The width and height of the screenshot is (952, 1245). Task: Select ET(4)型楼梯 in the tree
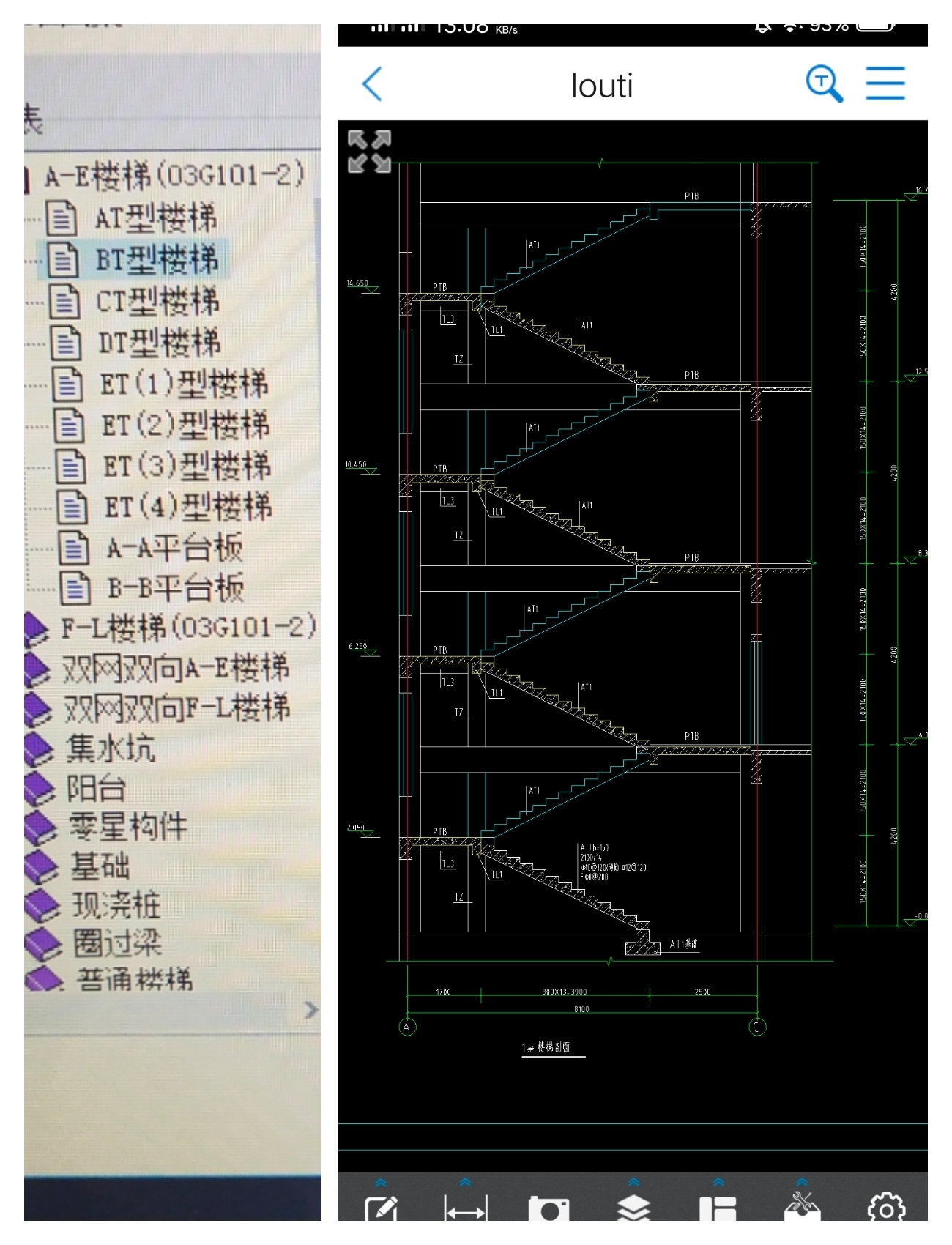tap(189, 507)
